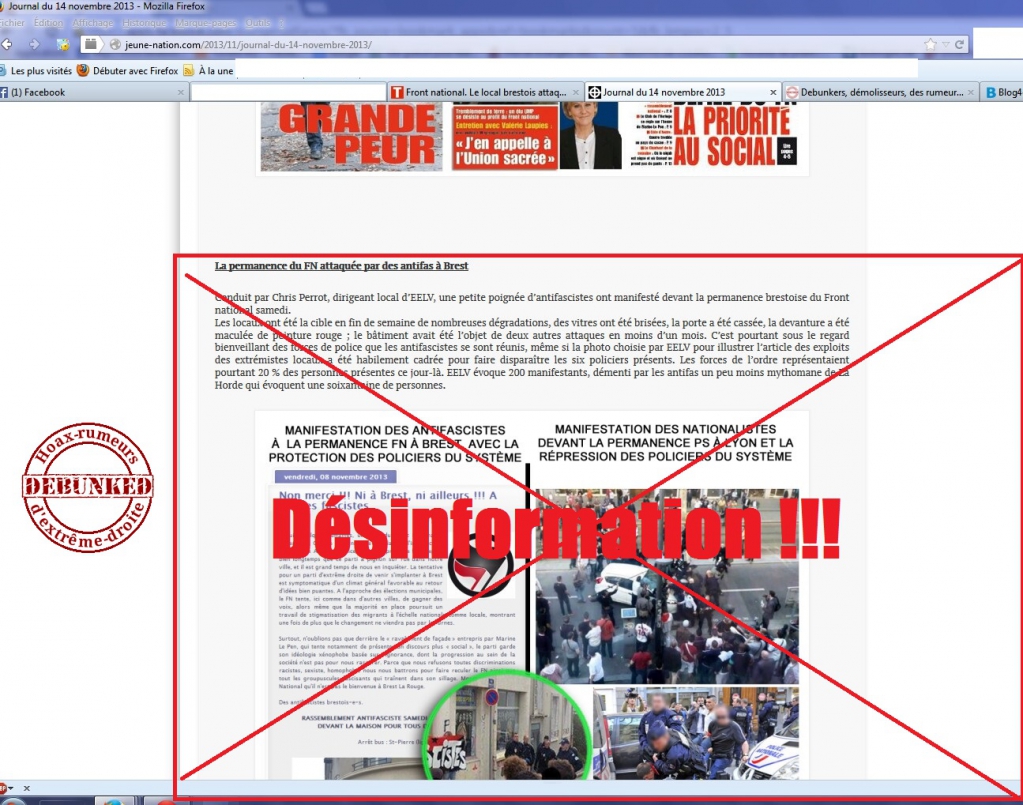Image resolution: width=1023 pixels, height=805 pixels.
Task: Click the MANIFESTATION DES NATIONALISTES caption
Action: [x=665, y=443]
